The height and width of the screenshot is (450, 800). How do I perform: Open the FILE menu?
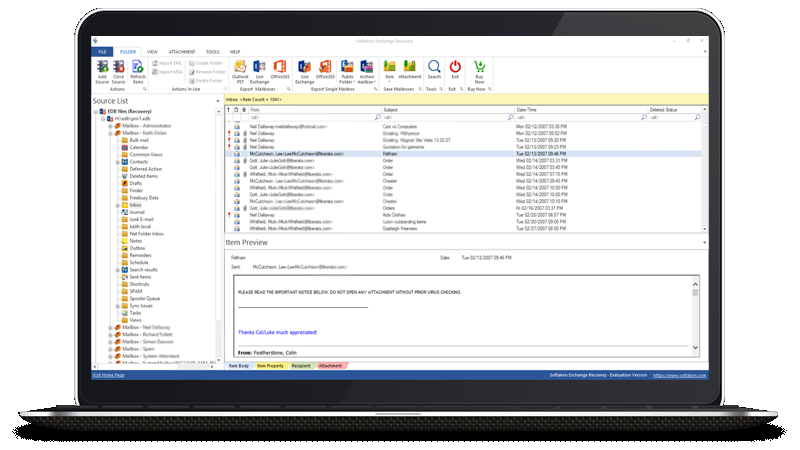click(102, 50)
